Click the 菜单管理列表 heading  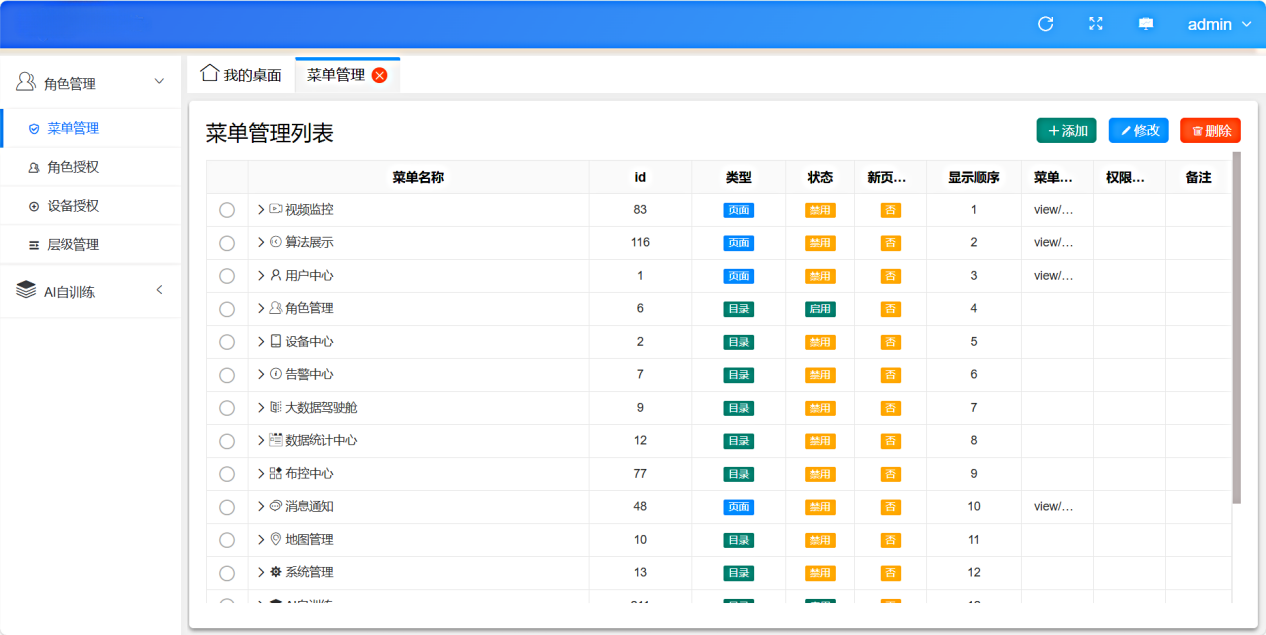coord(270,133)
